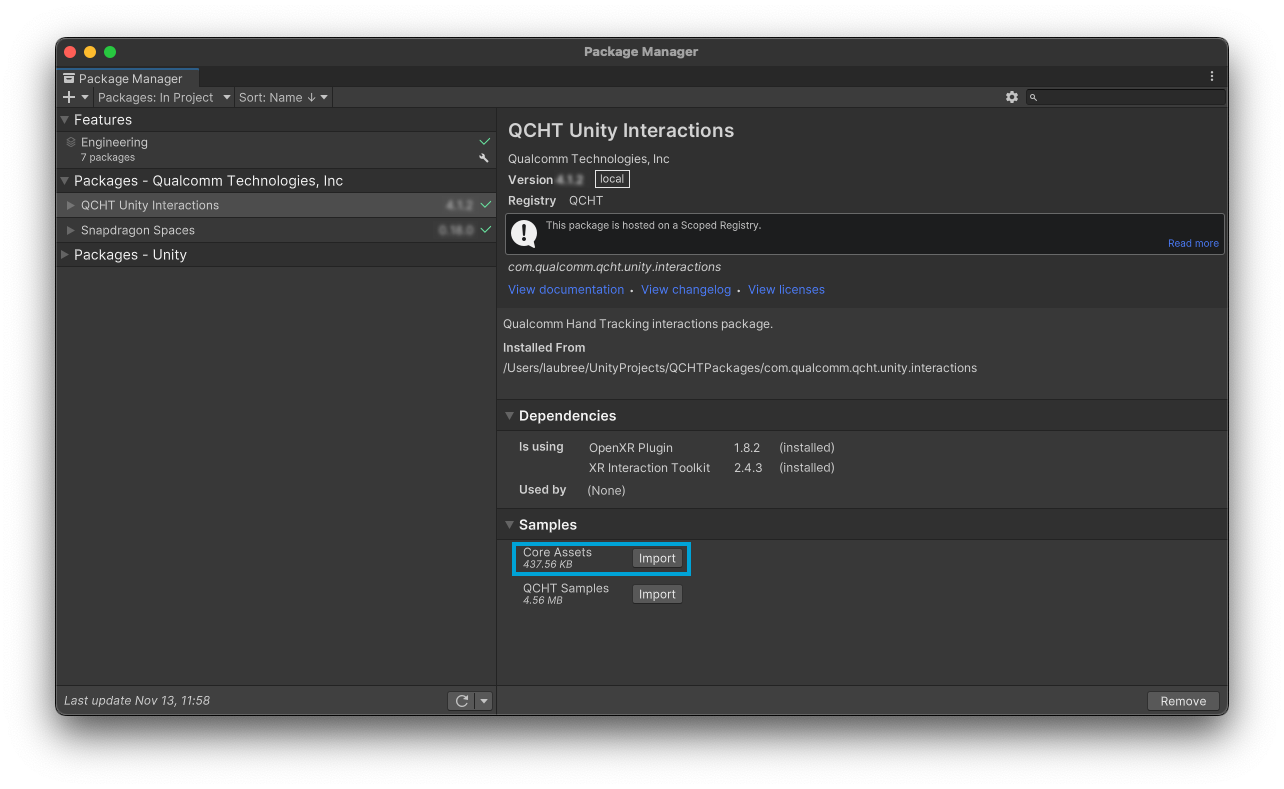This screenshot has width=1284, height=789.
Task: Click the Engineering wrench icon
Action: [485, 158]
